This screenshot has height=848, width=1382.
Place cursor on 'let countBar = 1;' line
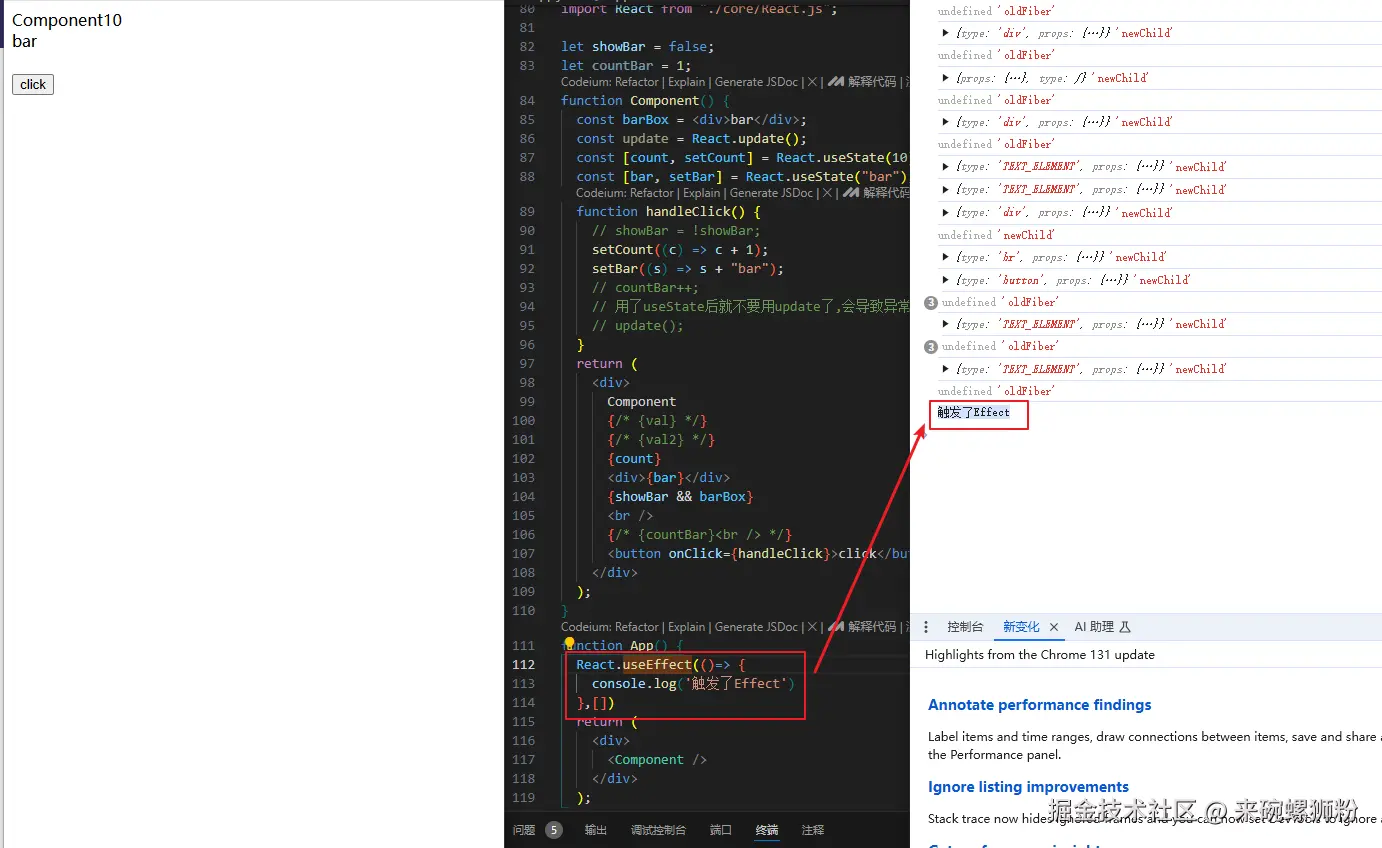coord(626,66)
